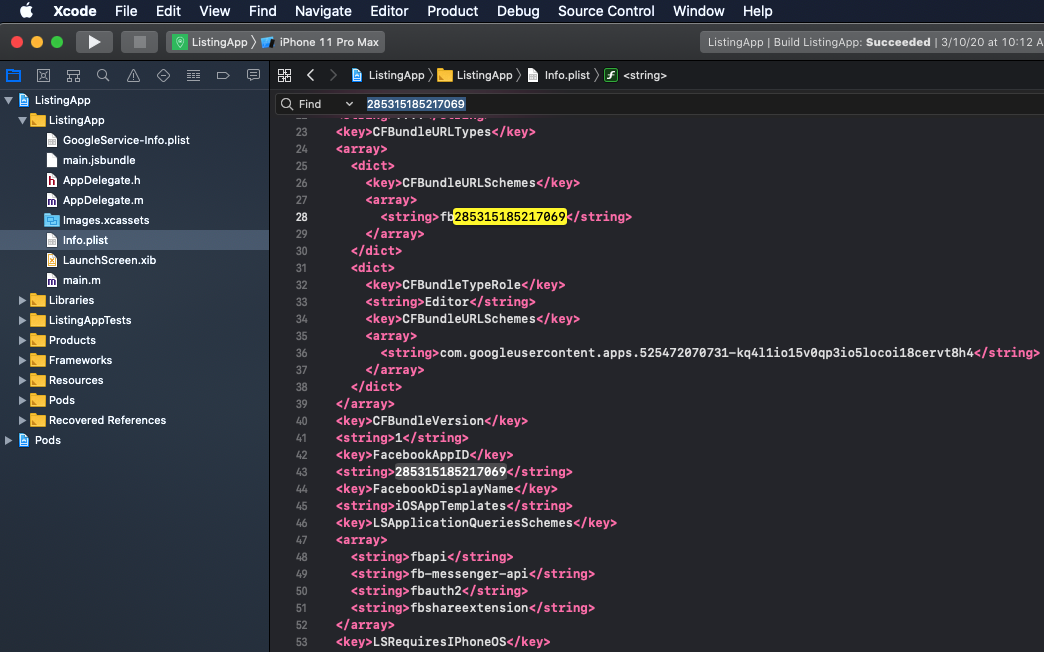Expand the bottom Pods project
Screen dimensions: 1044x652
(9, 440)
